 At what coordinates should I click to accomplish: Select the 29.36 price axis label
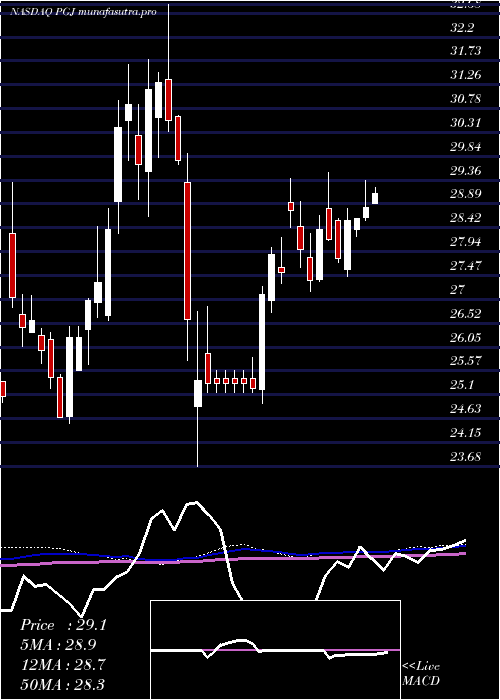[466, 170]
